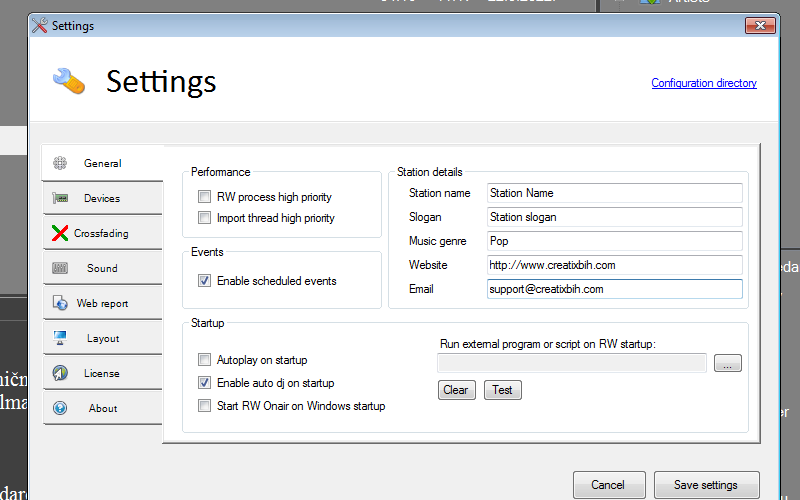Enable RW process high priority
This screenshot has height=500, width=800.
[204, 196]
